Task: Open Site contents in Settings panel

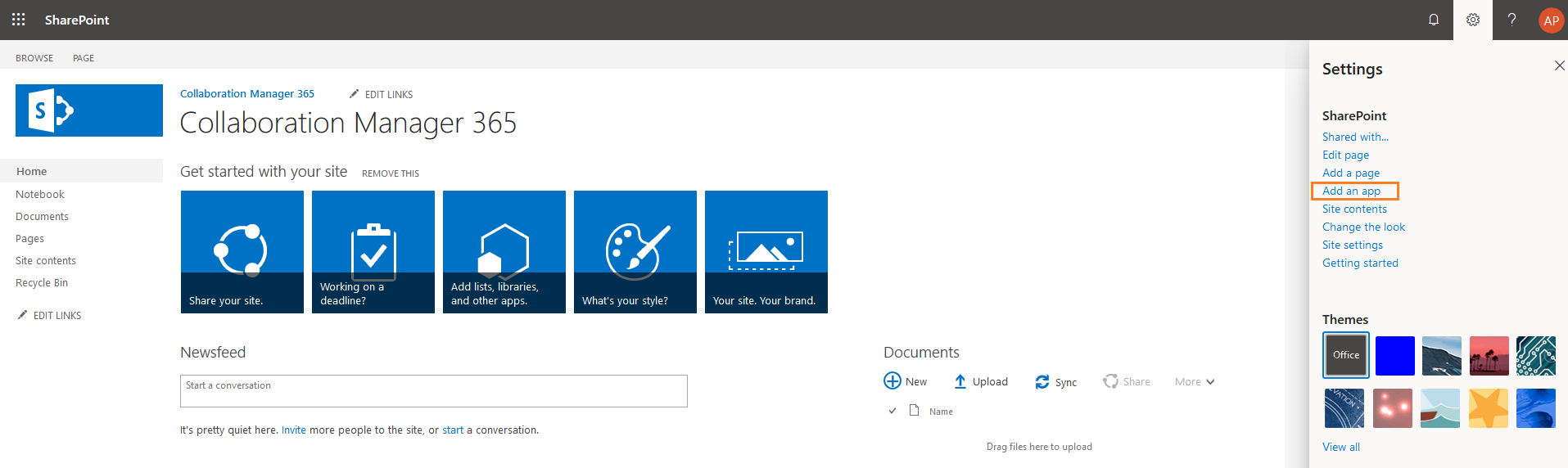Action: [x=1354, y=209]
